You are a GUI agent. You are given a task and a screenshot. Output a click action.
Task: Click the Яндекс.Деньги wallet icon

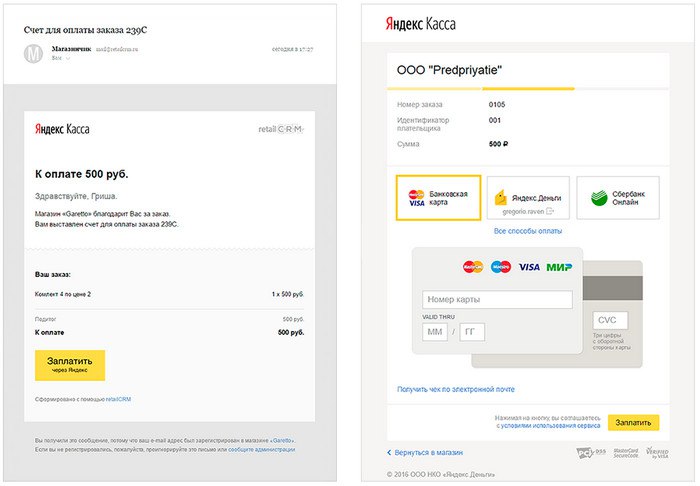501,197
